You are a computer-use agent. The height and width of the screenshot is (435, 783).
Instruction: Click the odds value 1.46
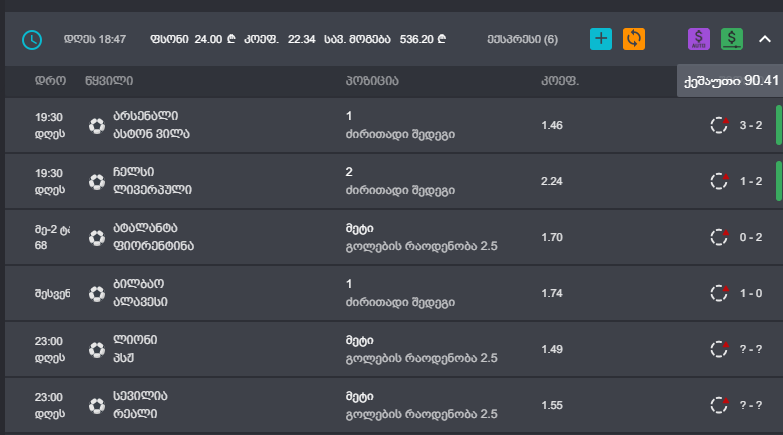tap(552, 125)
